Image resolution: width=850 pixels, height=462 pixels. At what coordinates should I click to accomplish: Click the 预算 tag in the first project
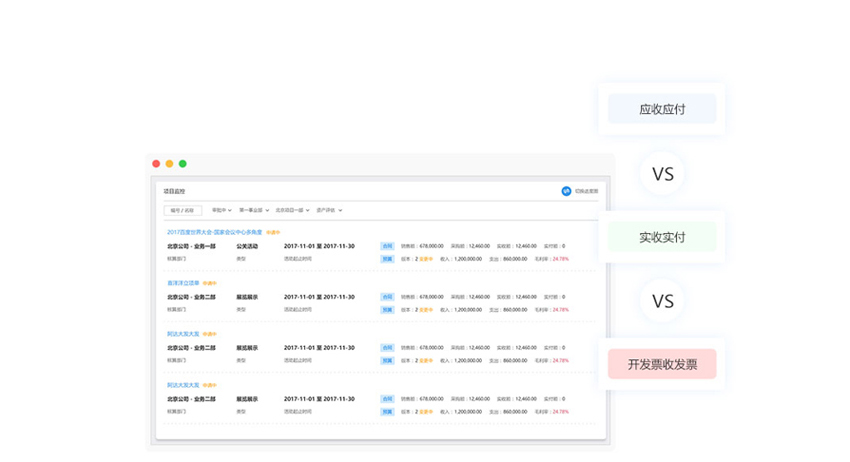pyautogui.click(x=387, y=258)
